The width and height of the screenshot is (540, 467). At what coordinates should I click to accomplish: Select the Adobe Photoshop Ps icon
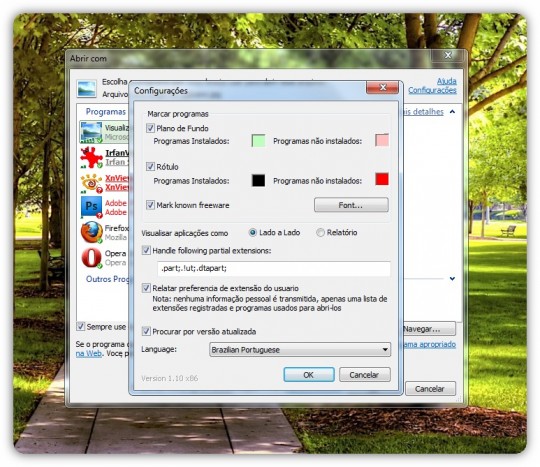pos(91,207)
